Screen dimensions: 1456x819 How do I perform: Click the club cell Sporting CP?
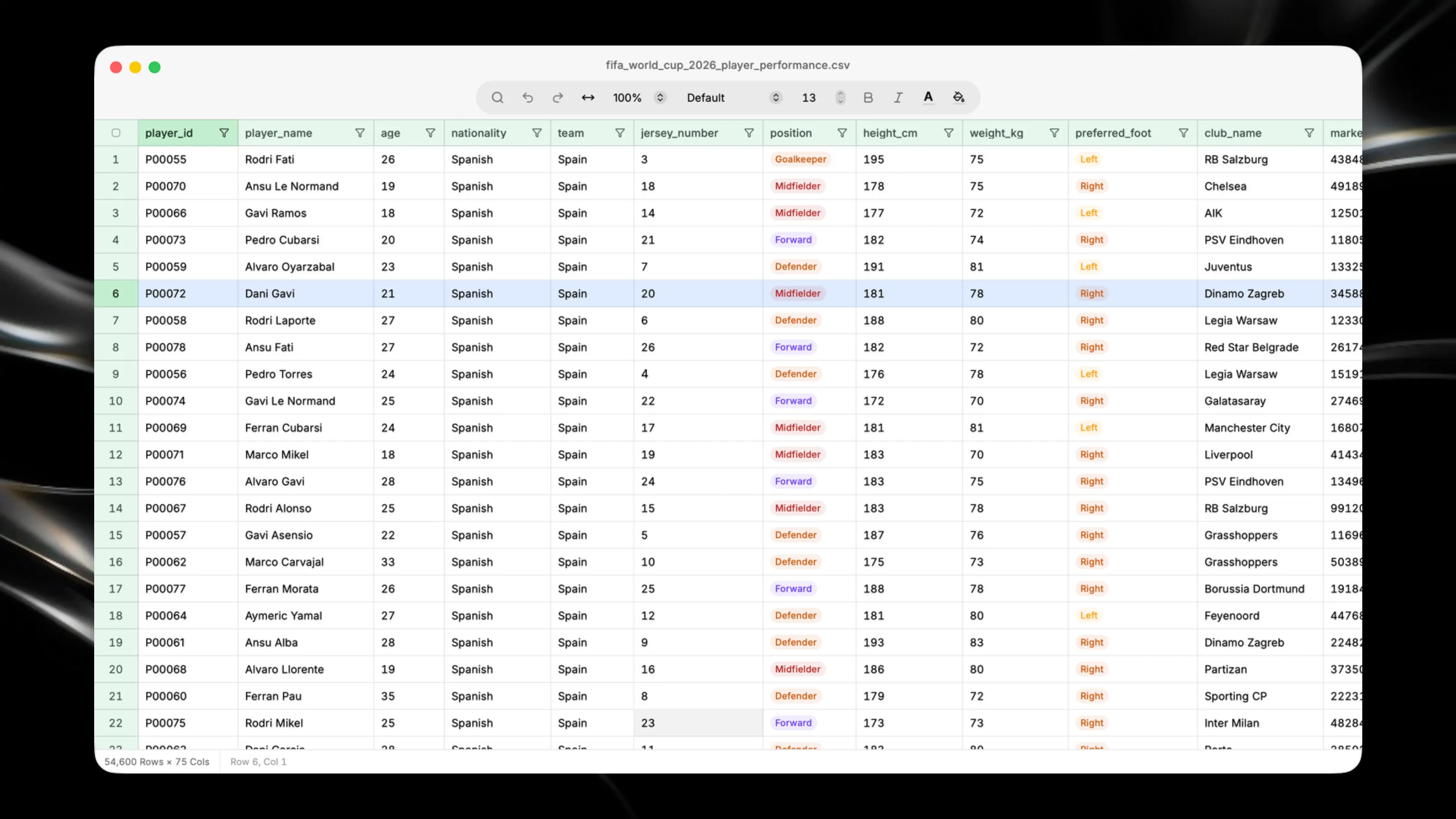(x=1260, y=697)
